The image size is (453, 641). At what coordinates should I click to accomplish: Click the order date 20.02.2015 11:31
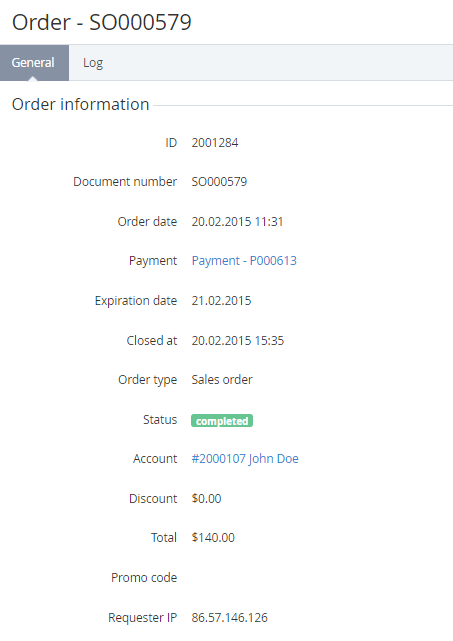[x=238, y=222]
